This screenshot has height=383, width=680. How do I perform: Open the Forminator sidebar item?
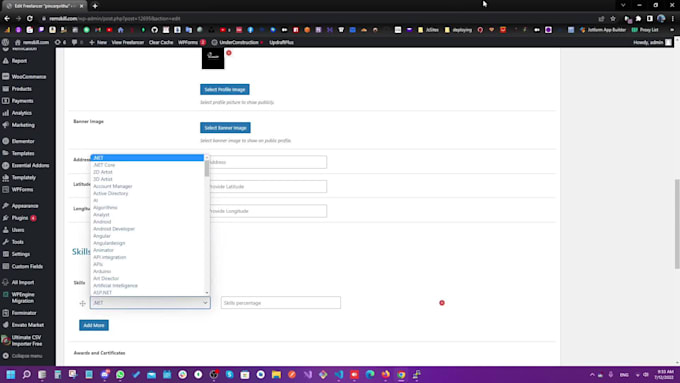[x=24, y=313]
